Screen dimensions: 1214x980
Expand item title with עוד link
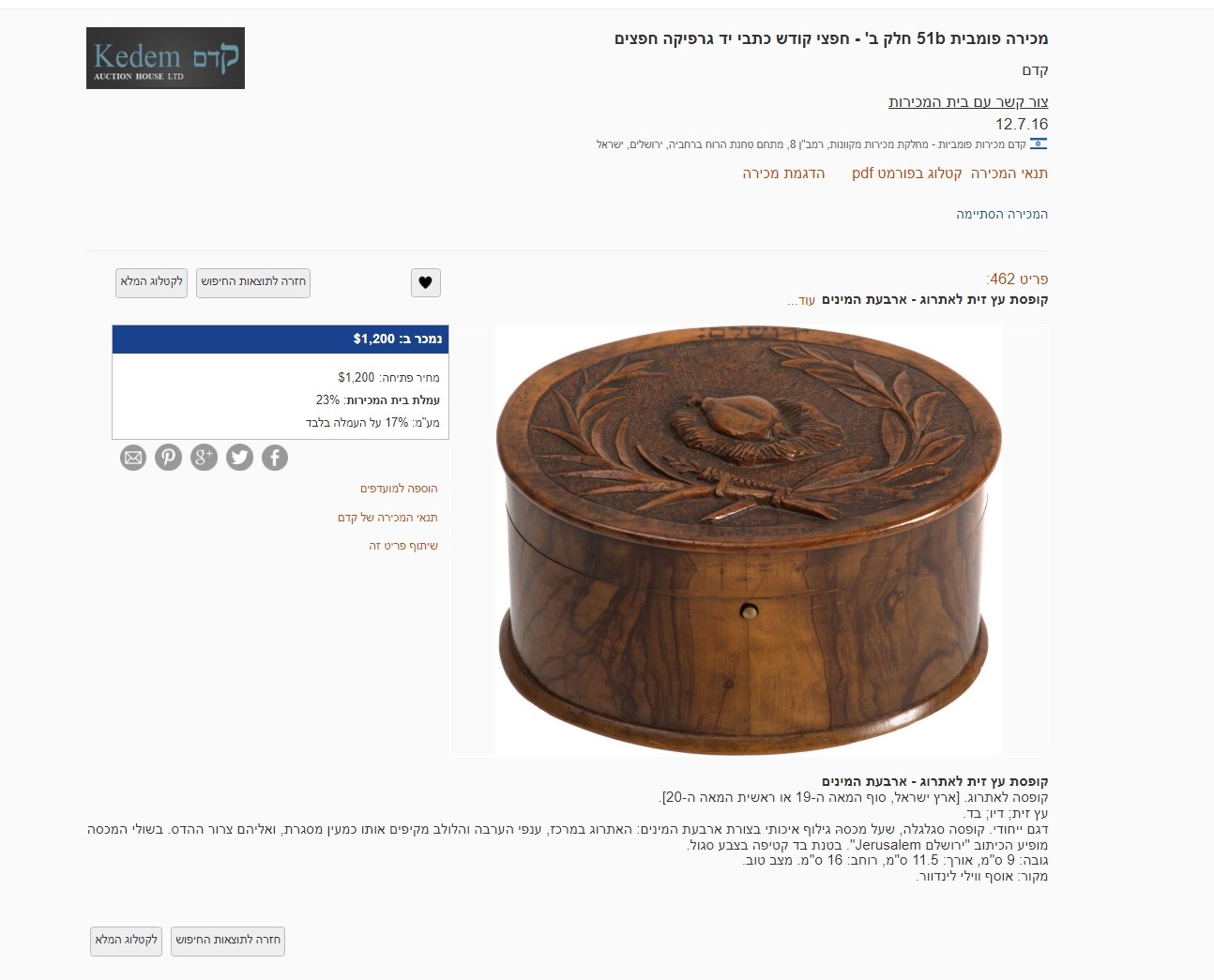tap(805, 301)
